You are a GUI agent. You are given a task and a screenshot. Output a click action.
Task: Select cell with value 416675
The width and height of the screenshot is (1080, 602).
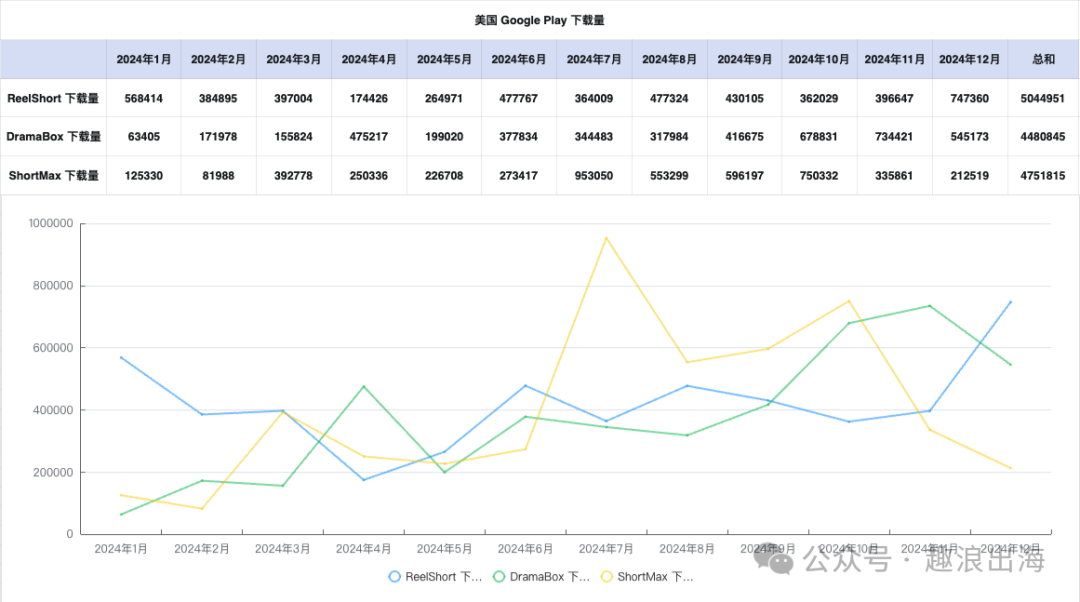[x=745, y=136]
